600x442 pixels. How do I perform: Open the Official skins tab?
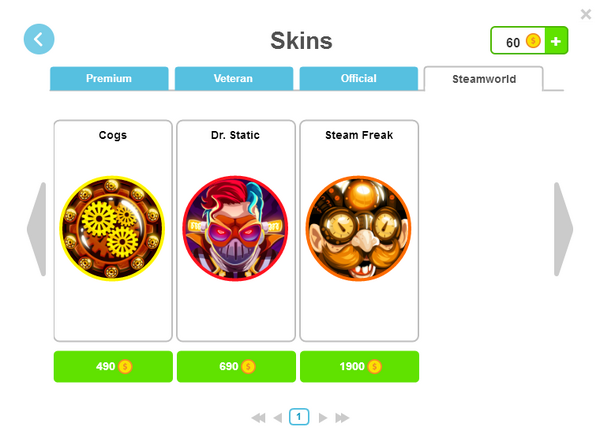pos(359,78)
